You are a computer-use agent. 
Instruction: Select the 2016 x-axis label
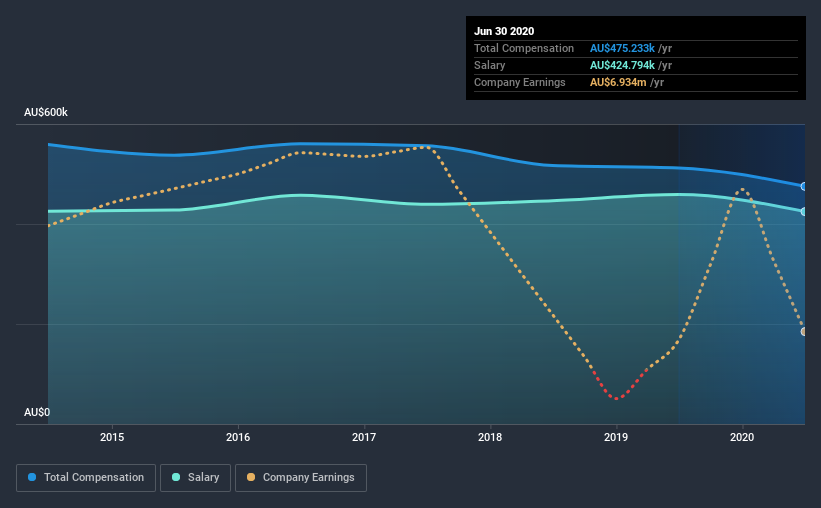(238, 437)
